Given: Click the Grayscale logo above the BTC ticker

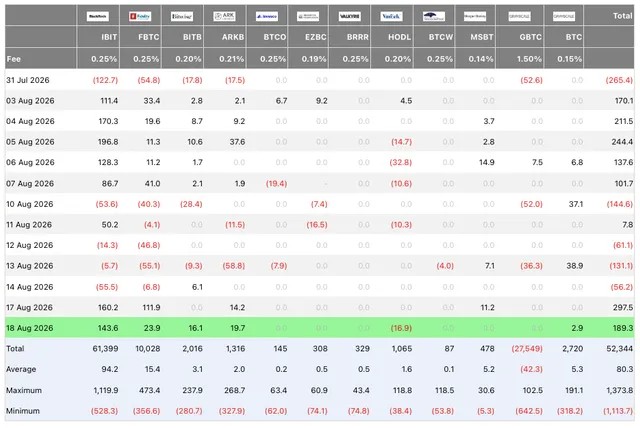Looking at the screenshot, I should tap(564, 16).
